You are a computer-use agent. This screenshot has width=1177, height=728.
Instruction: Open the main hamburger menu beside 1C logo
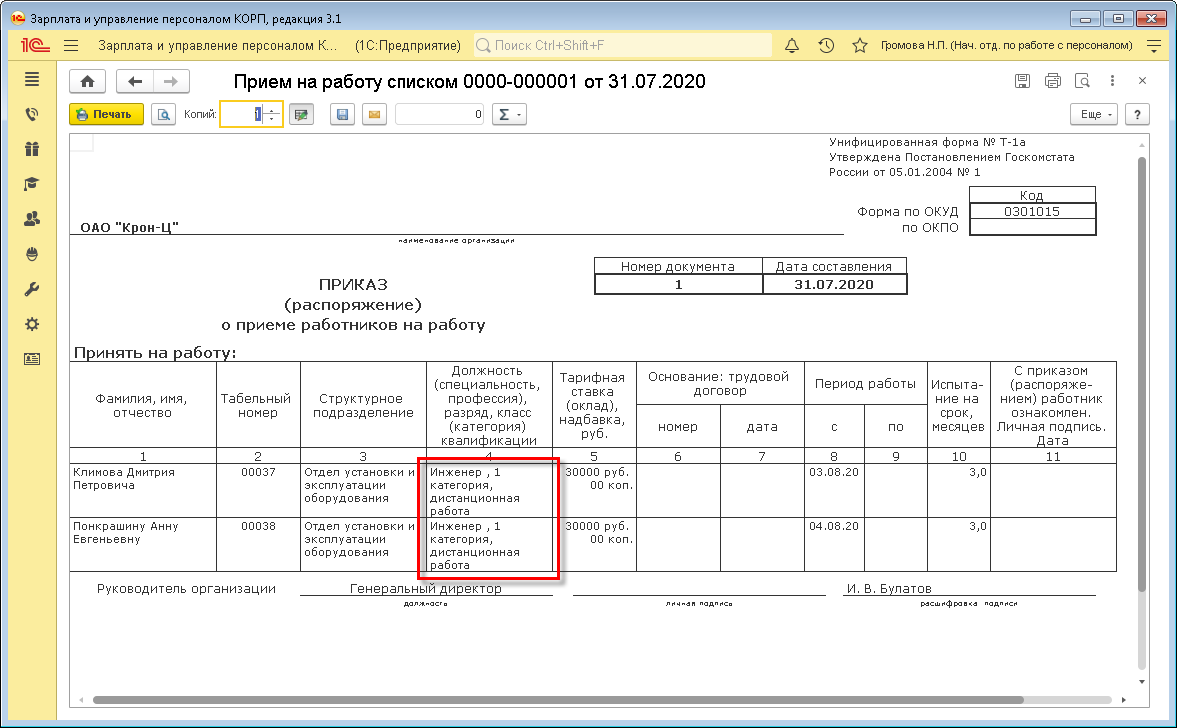click(71, 46)
